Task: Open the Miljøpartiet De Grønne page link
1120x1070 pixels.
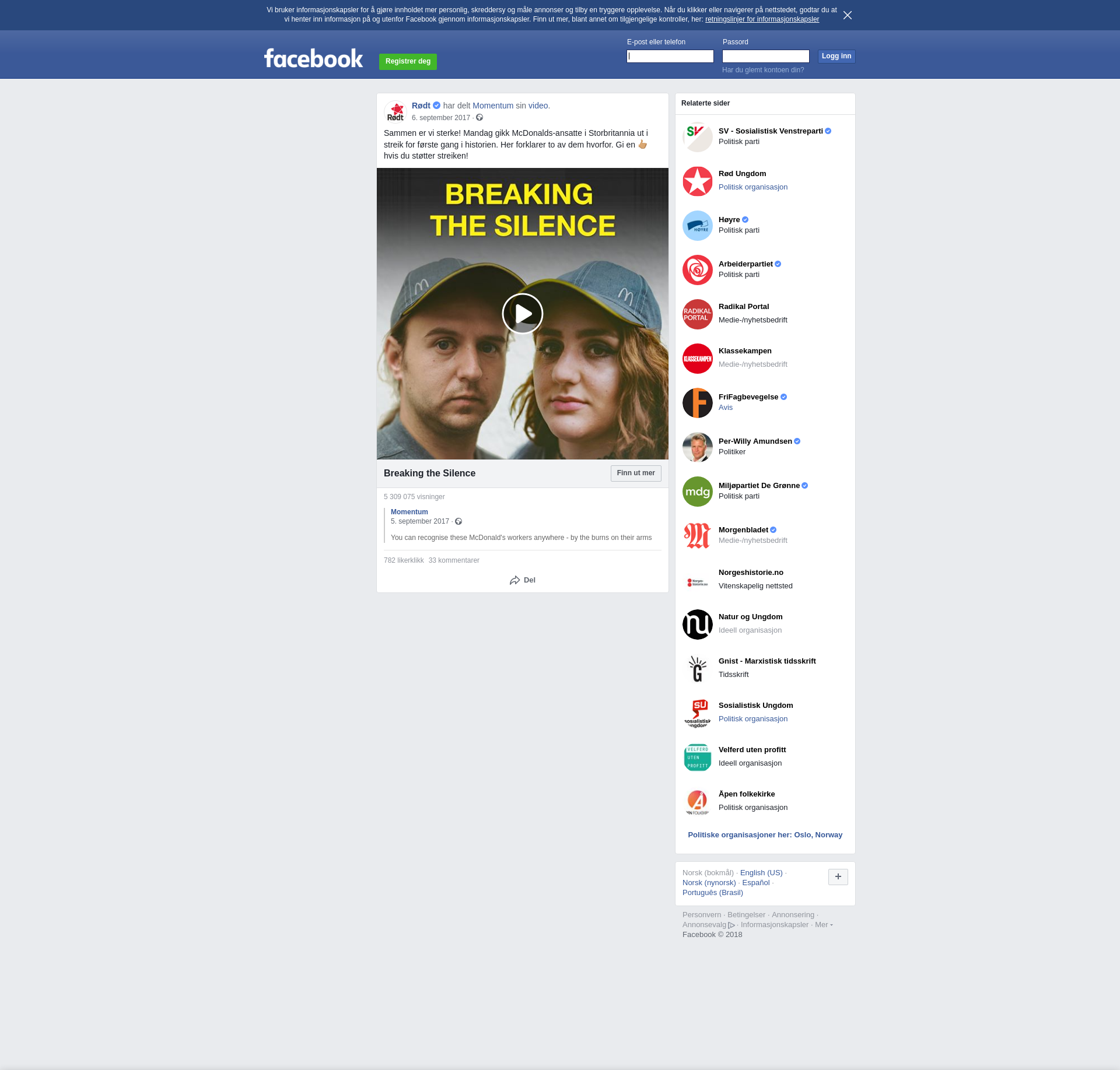Action: click(759, 486)
